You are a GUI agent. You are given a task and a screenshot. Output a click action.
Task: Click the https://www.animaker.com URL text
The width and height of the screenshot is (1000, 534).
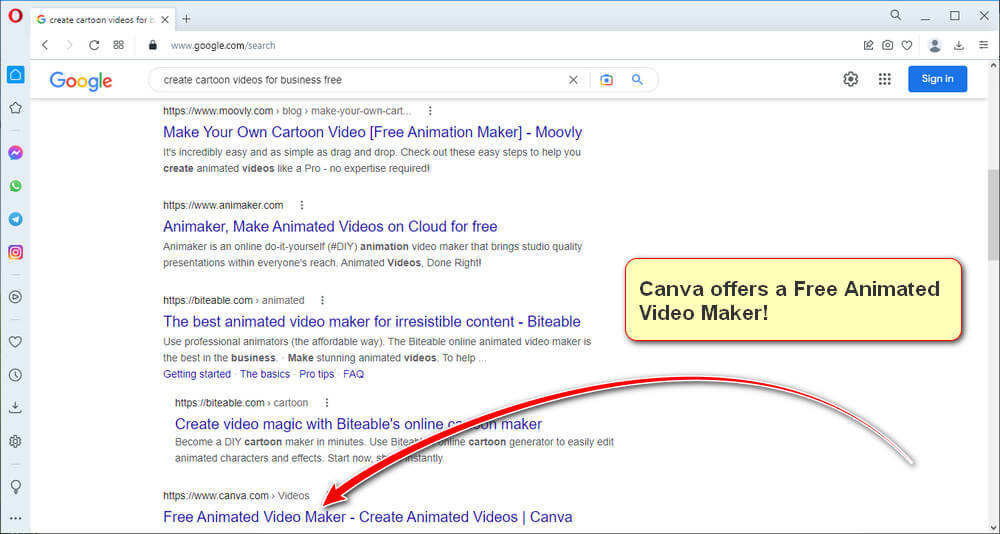[223, 205]
